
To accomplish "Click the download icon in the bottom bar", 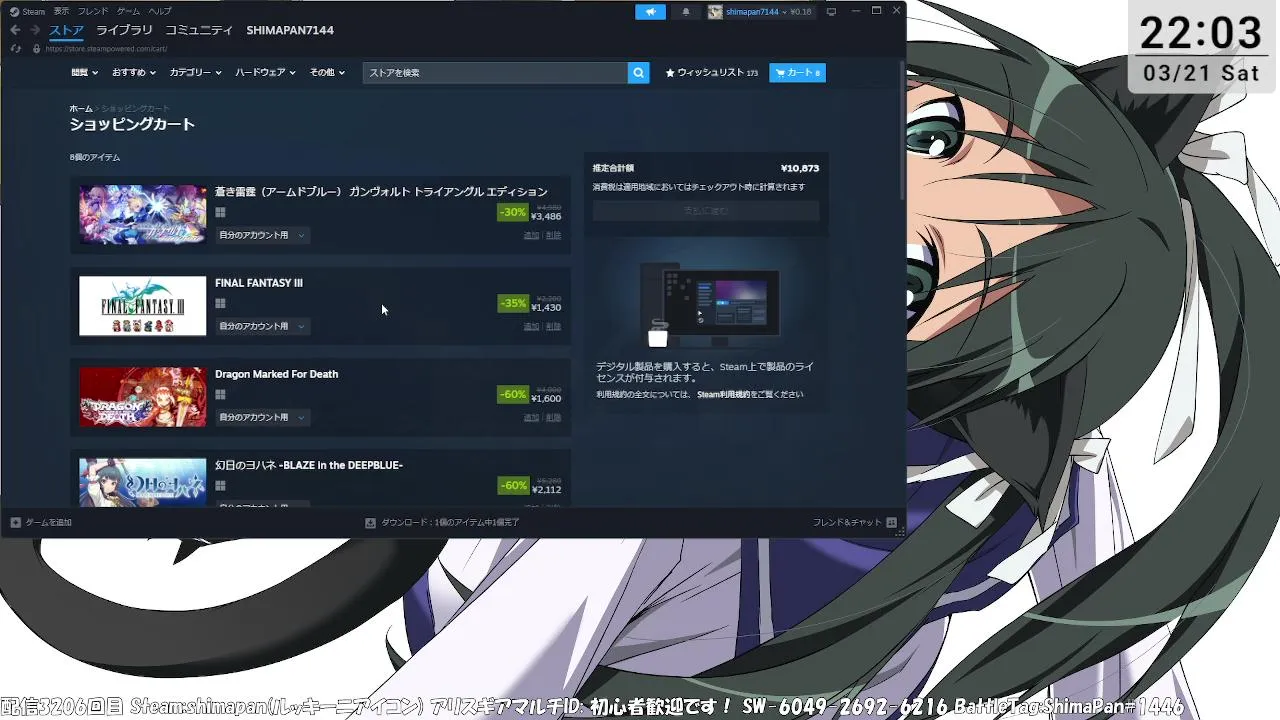I will [370, 522].
